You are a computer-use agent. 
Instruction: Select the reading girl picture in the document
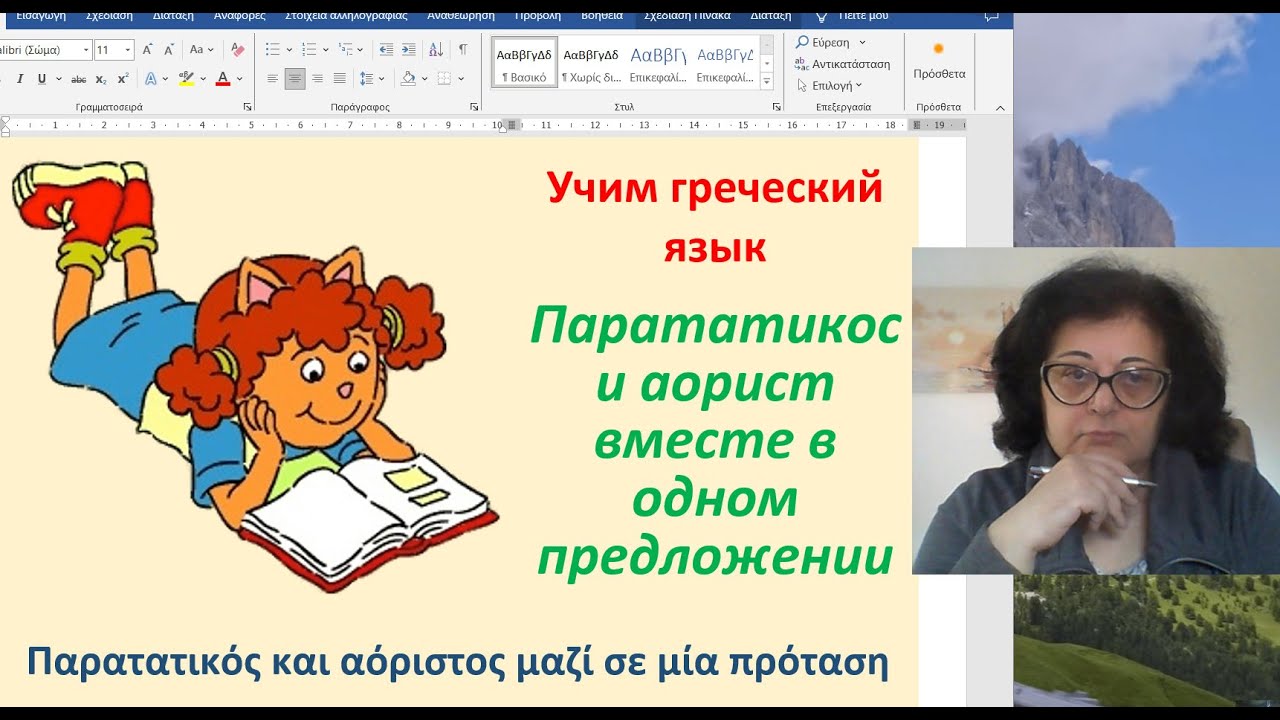pos(255,377)
